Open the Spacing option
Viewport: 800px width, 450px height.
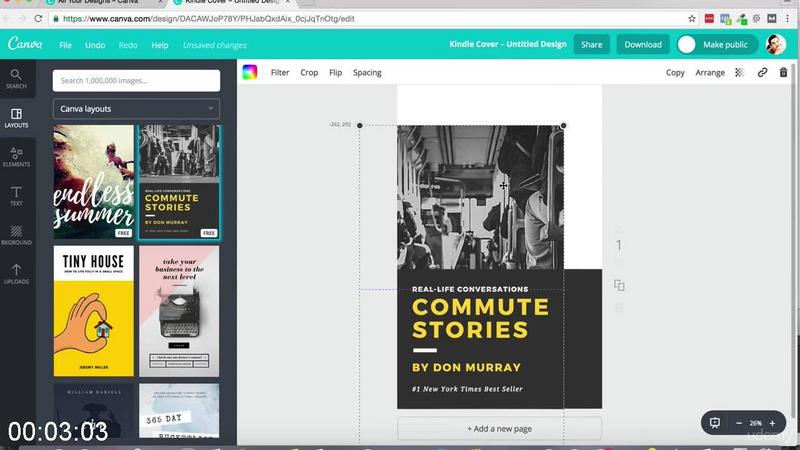[367, 72]
